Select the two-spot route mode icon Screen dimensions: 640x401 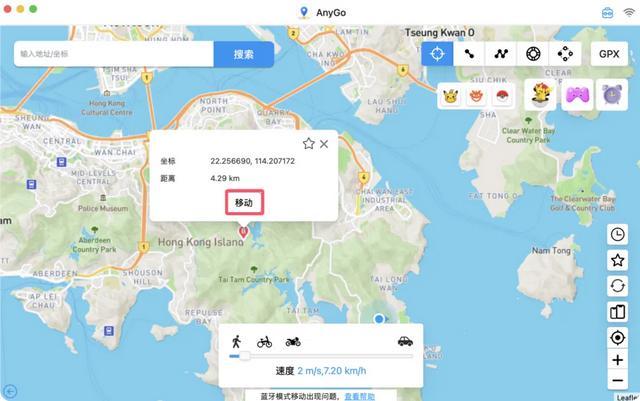469,53
